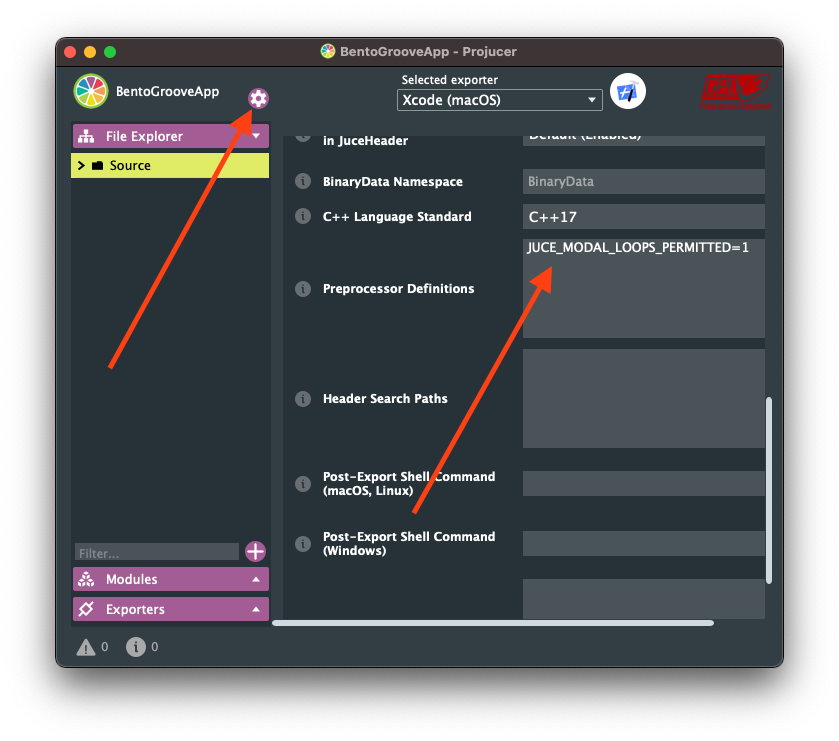Show info for Header Search Paths
The width and height of the screenshot is (839, 741).
click(303, 399)
